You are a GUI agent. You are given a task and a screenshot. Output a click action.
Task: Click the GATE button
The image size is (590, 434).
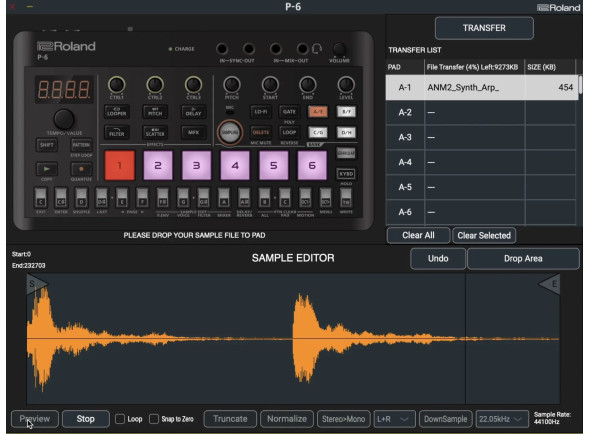click(x=289, y=112)
